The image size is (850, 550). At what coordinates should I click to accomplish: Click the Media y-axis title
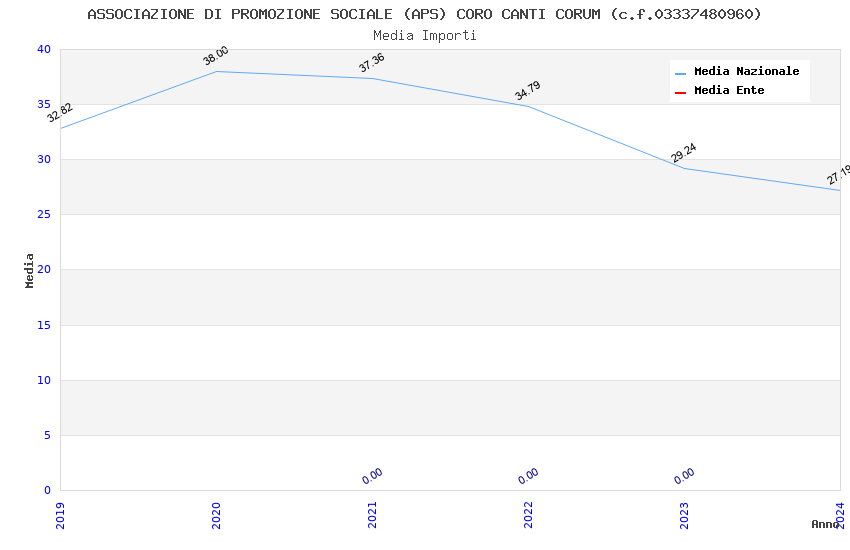(x=30, y=270)
